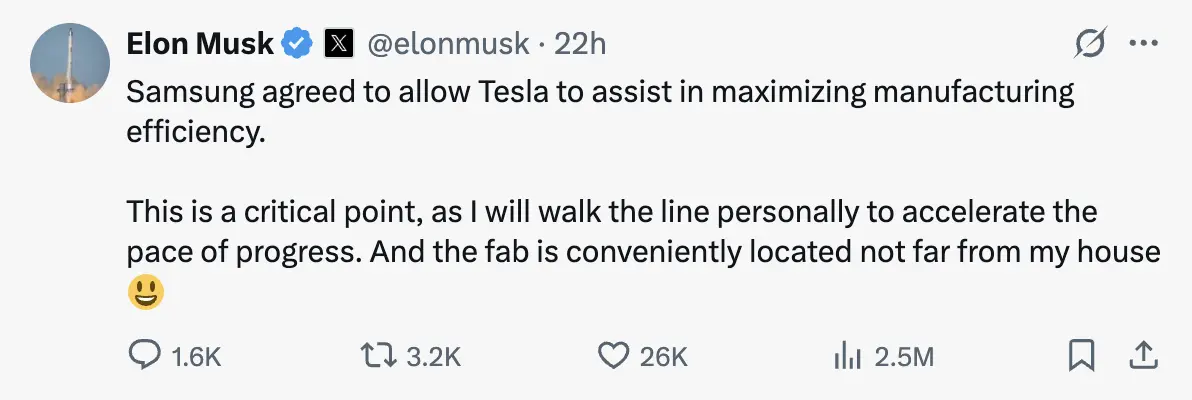Like the tweet with the heart icon

coord(612,356)
